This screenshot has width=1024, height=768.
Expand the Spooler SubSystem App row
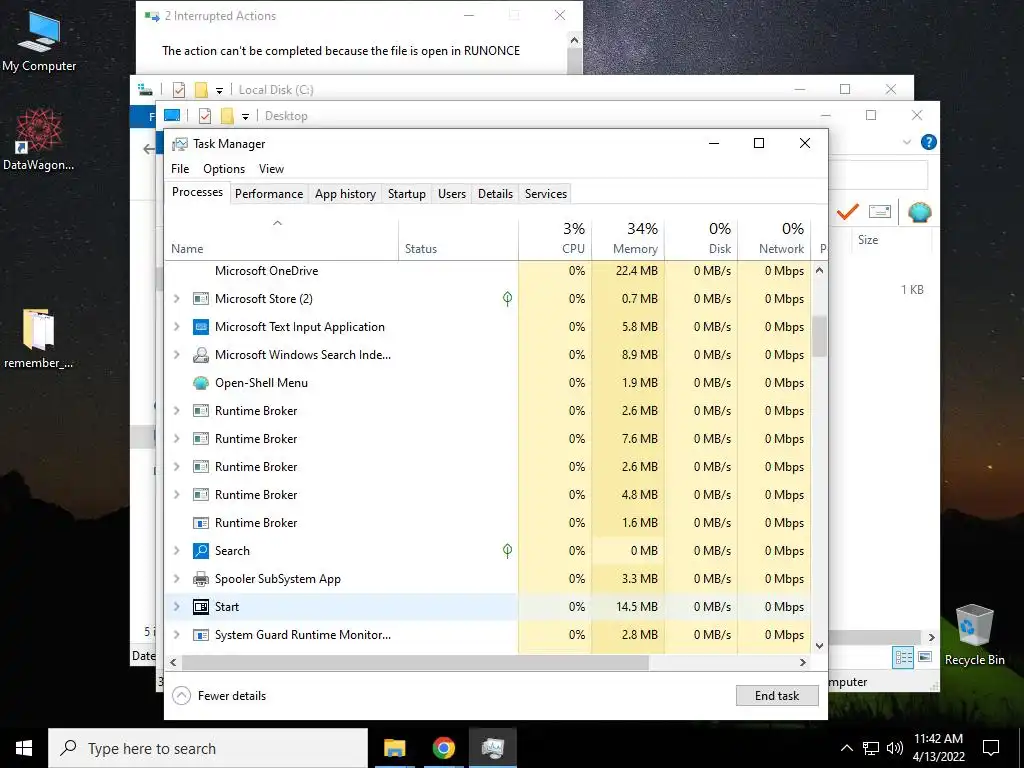(176, 579)
